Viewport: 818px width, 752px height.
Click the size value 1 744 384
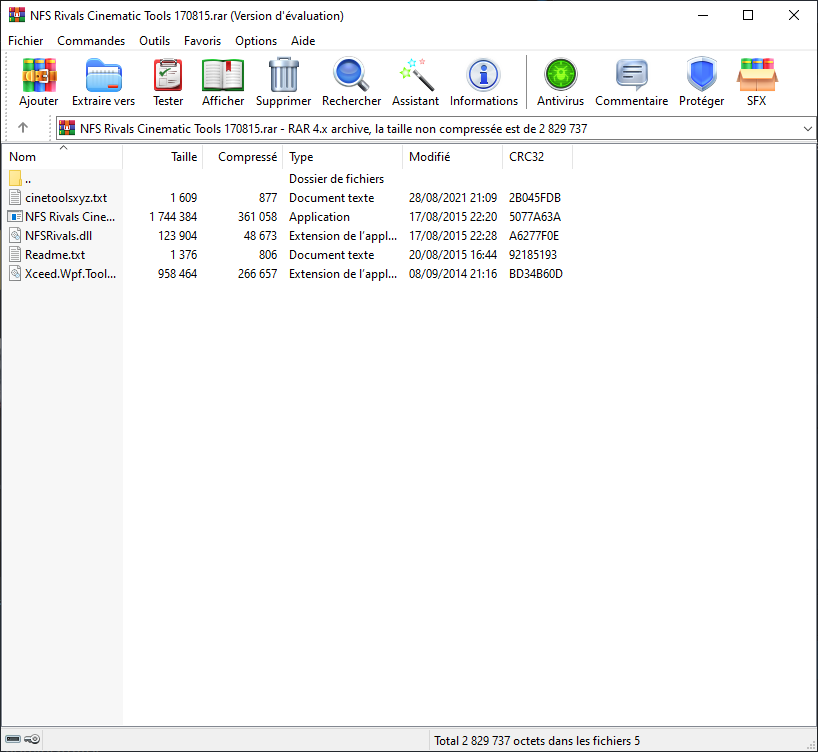pos(173,217)
